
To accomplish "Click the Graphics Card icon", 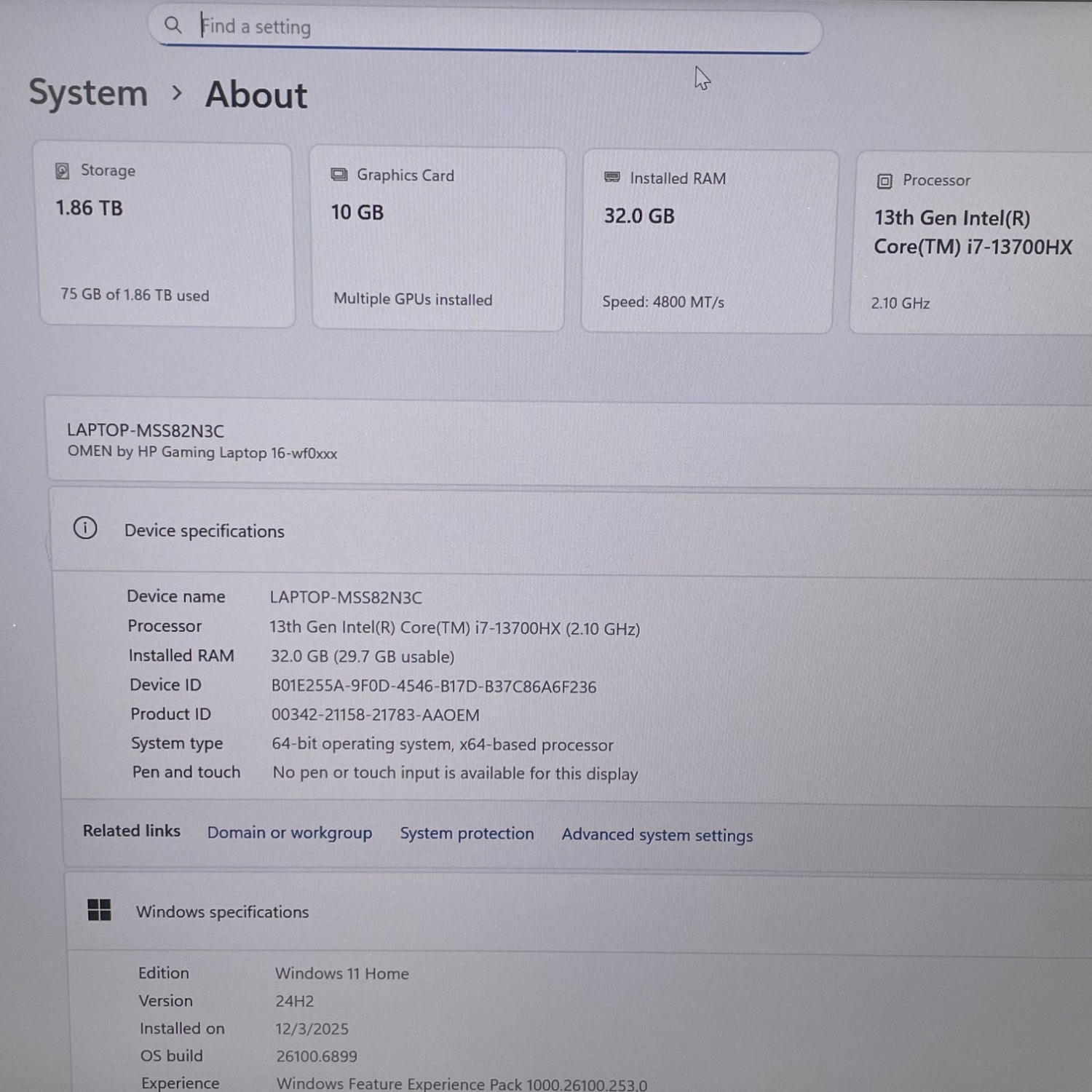I will pos(339,175).
